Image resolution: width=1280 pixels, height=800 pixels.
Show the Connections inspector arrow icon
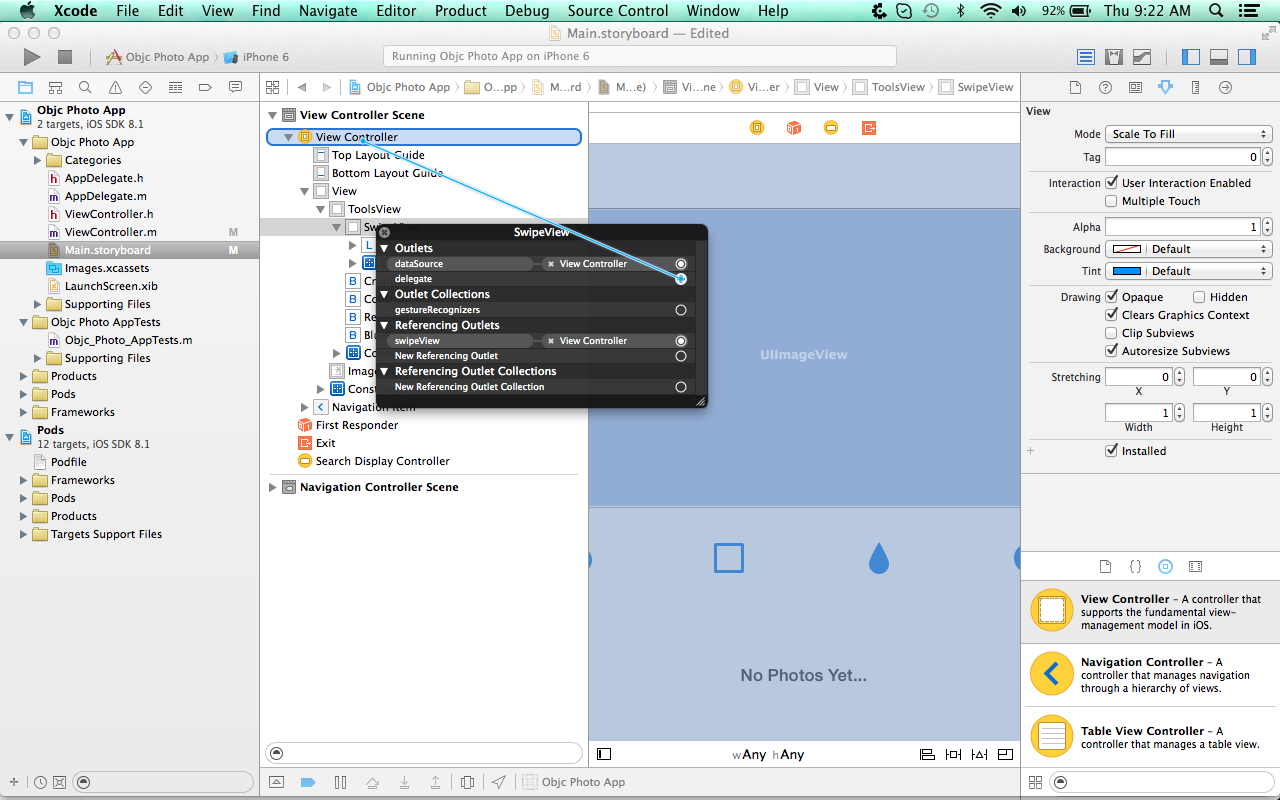click(x=1225, y=87)
